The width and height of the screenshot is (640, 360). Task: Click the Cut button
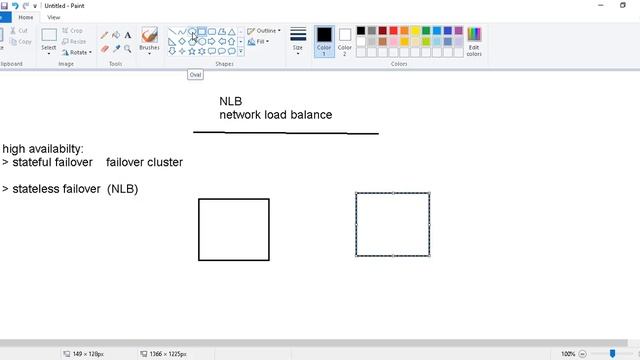19,31
